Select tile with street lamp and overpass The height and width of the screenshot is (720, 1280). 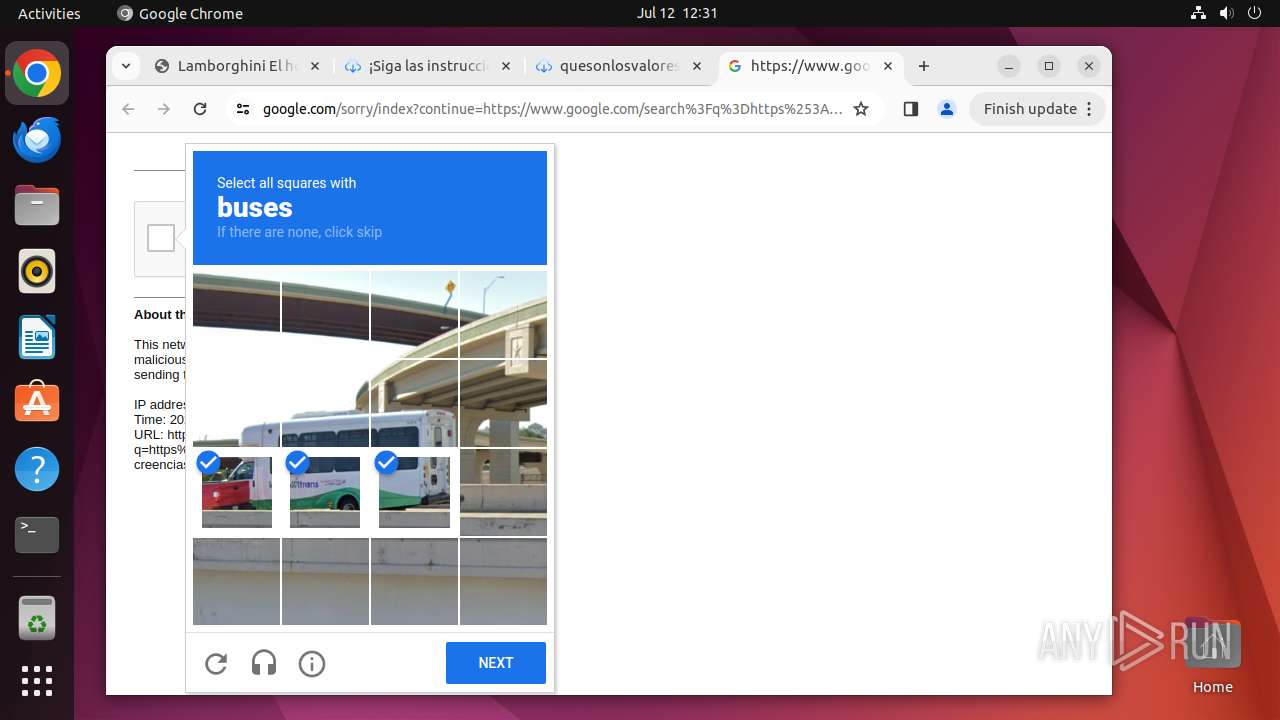tap(503, 314)
